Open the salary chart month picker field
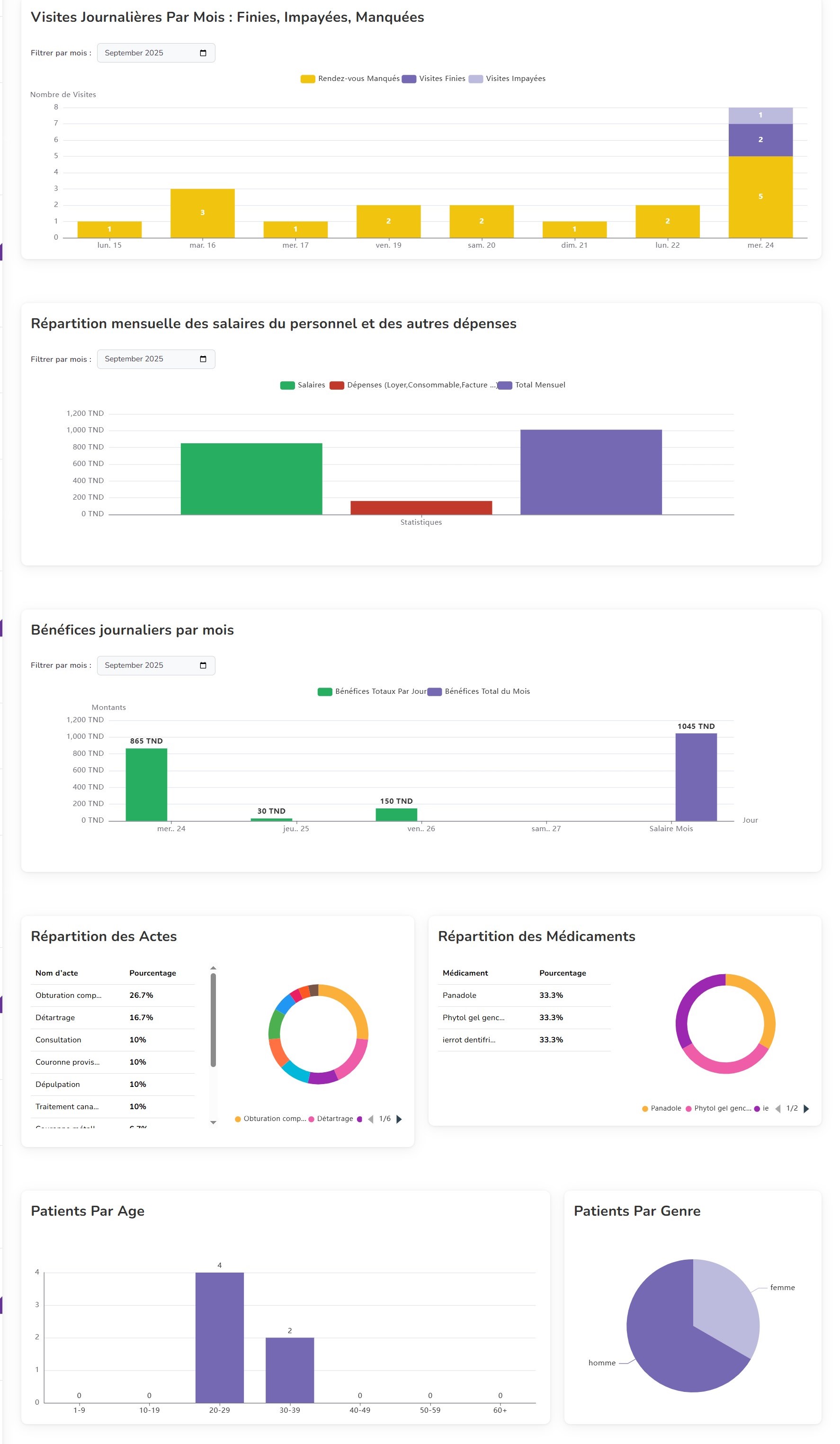840x1444 pixels. (149, 359)
